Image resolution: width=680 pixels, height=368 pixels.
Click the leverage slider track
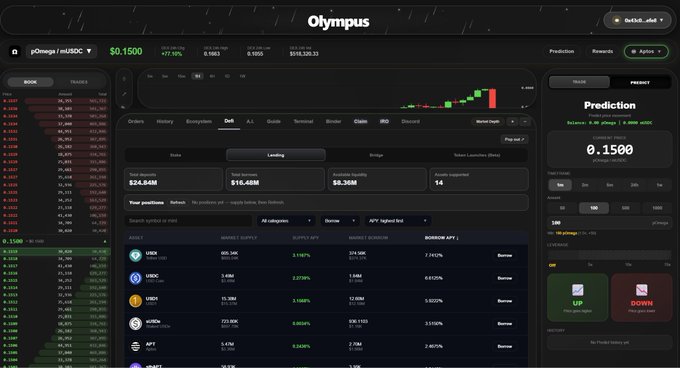pyautogui.click(x=609, y=255)
